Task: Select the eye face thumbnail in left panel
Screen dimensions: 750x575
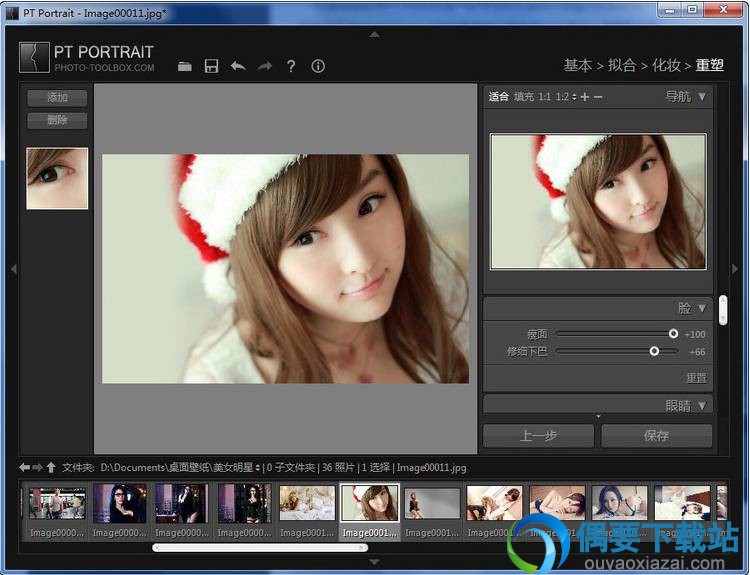Action: (57, 178)
